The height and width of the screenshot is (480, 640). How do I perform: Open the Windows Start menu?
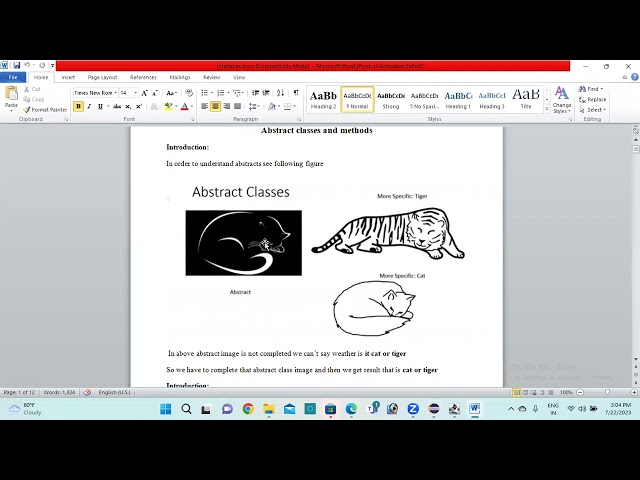click(x=166, y=409)
